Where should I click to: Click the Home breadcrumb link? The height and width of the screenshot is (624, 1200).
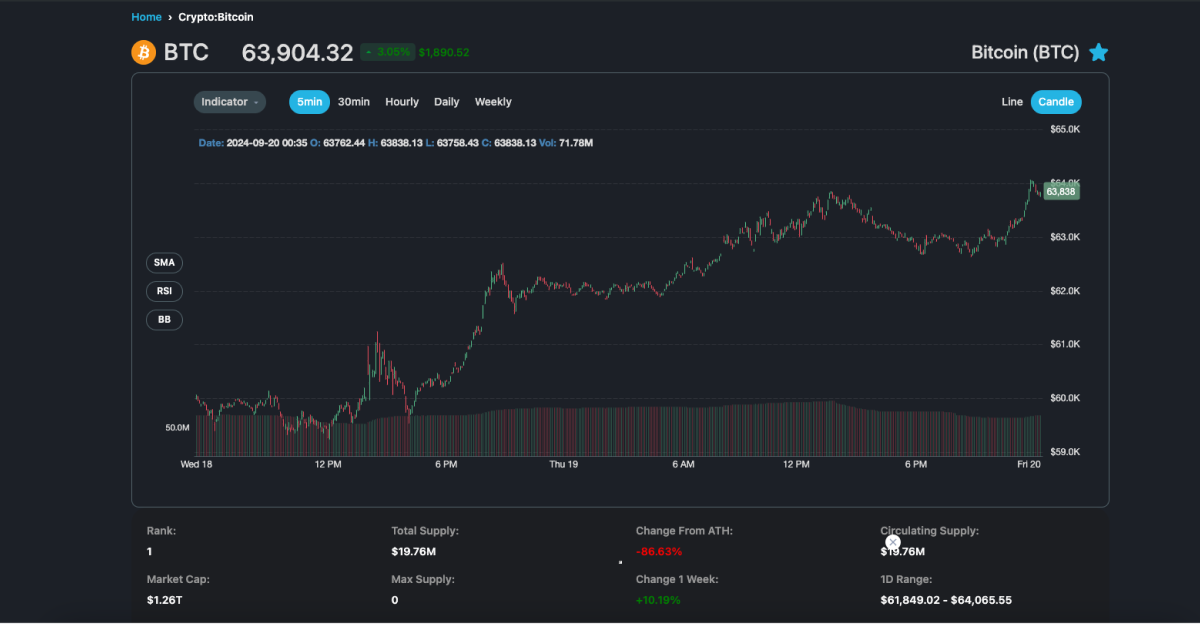point(146,16)
